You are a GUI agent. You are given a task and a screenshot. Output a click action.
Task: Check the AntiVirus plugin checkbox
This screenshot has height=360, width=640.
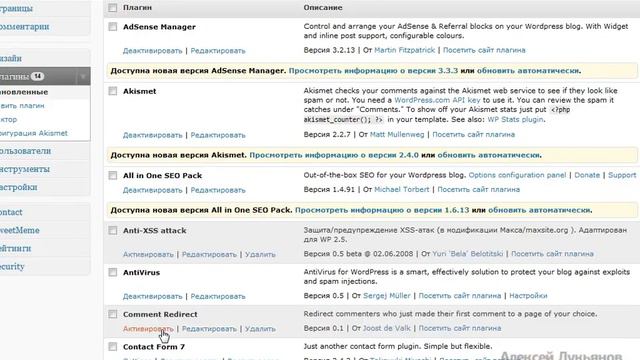[113, 272]
